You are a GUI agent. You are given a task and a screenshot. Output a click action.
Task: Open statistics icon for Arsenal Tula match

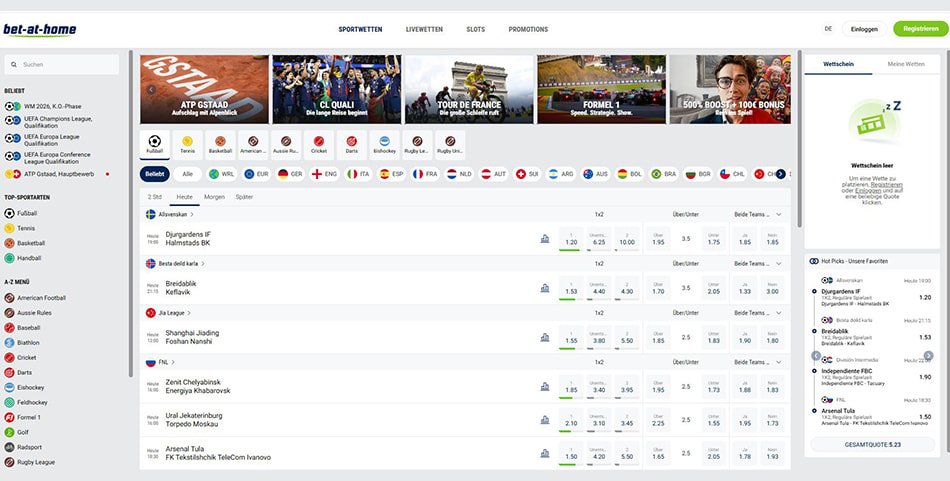point(545,453)
